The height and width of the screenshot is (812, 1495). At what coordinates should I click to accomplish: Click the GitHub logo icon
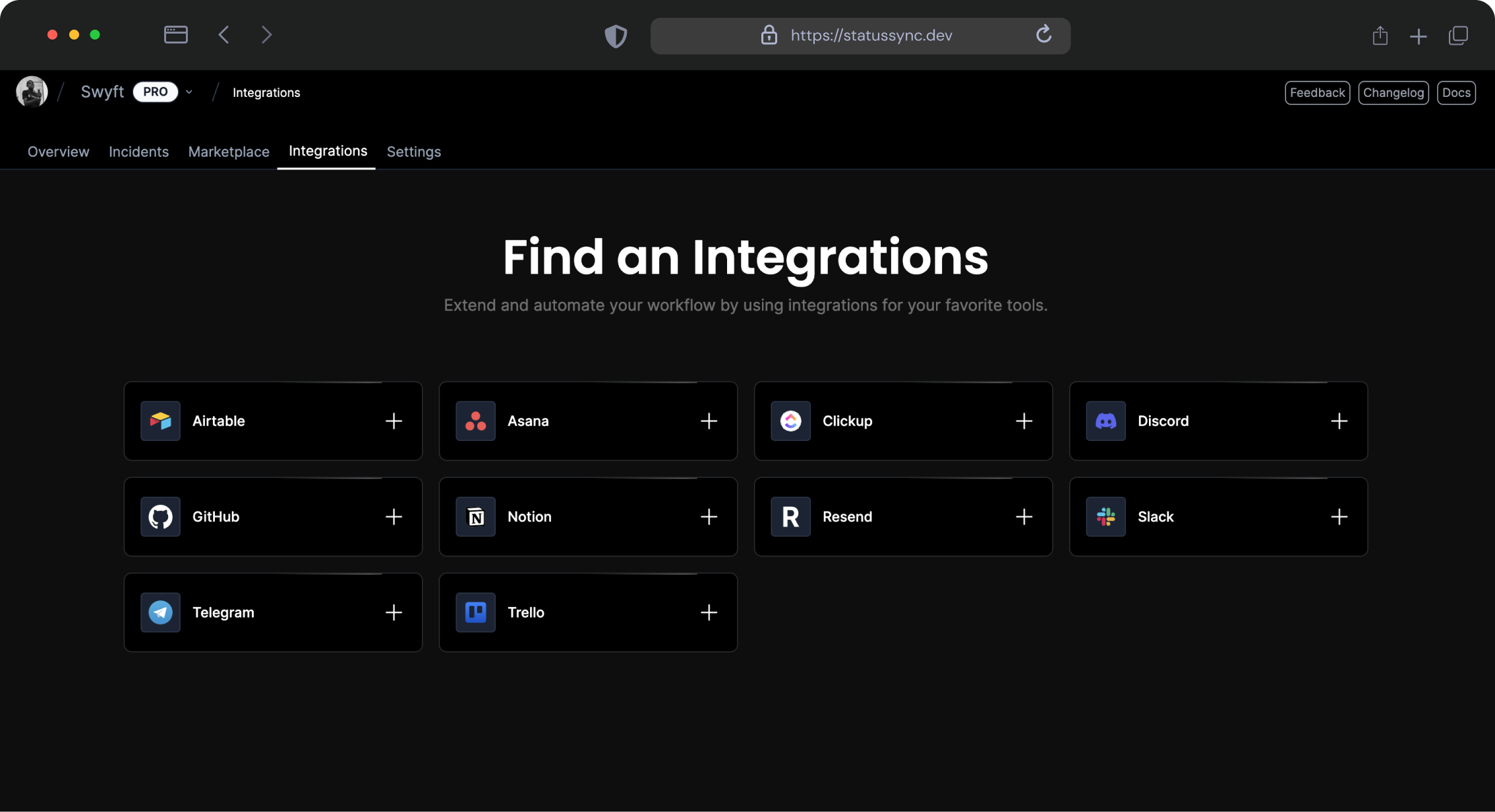(160, 517)
